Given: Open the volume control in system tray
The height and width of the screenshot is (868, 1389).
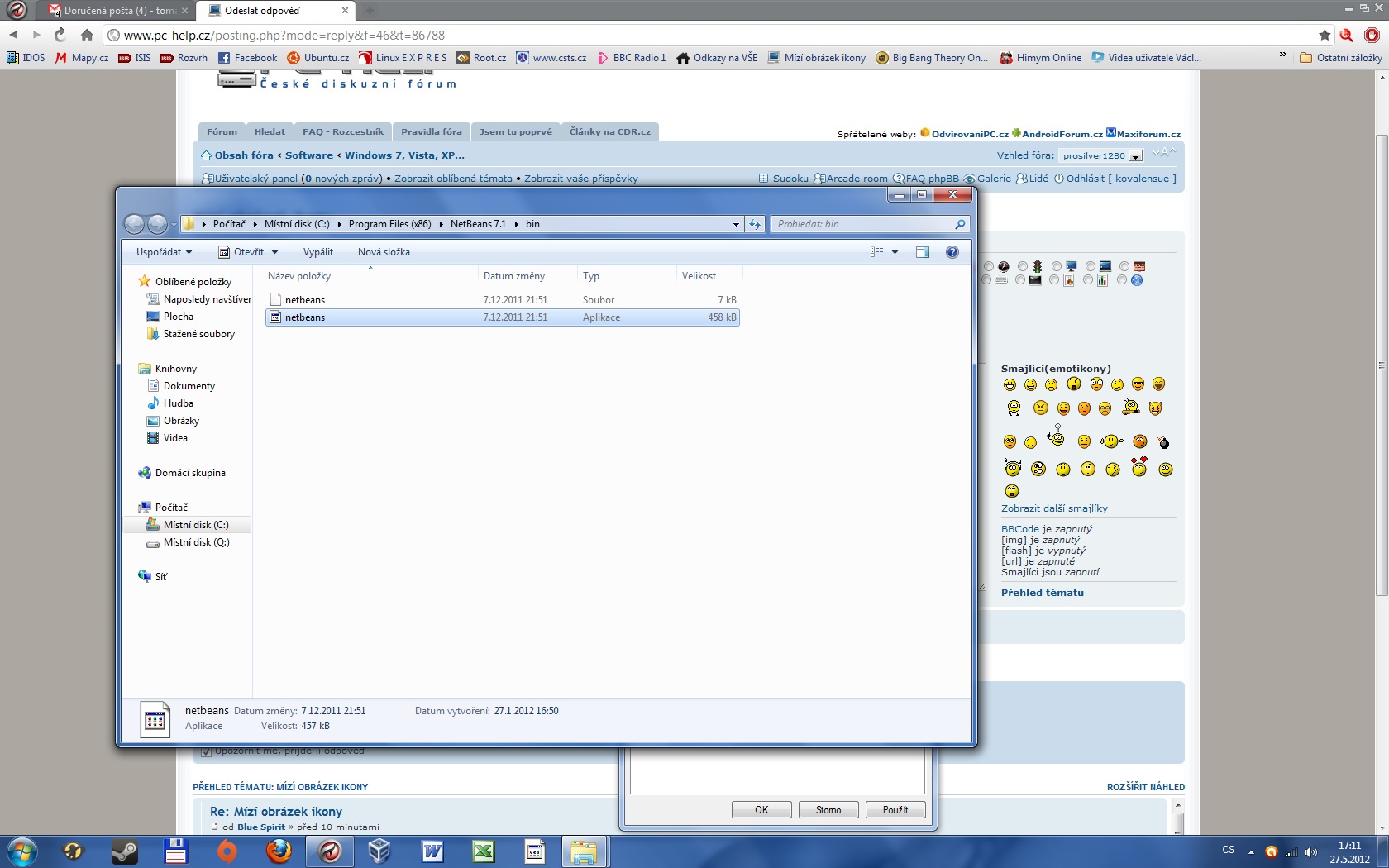Looking at the screenshot, I should click(x=1311, y=852).
